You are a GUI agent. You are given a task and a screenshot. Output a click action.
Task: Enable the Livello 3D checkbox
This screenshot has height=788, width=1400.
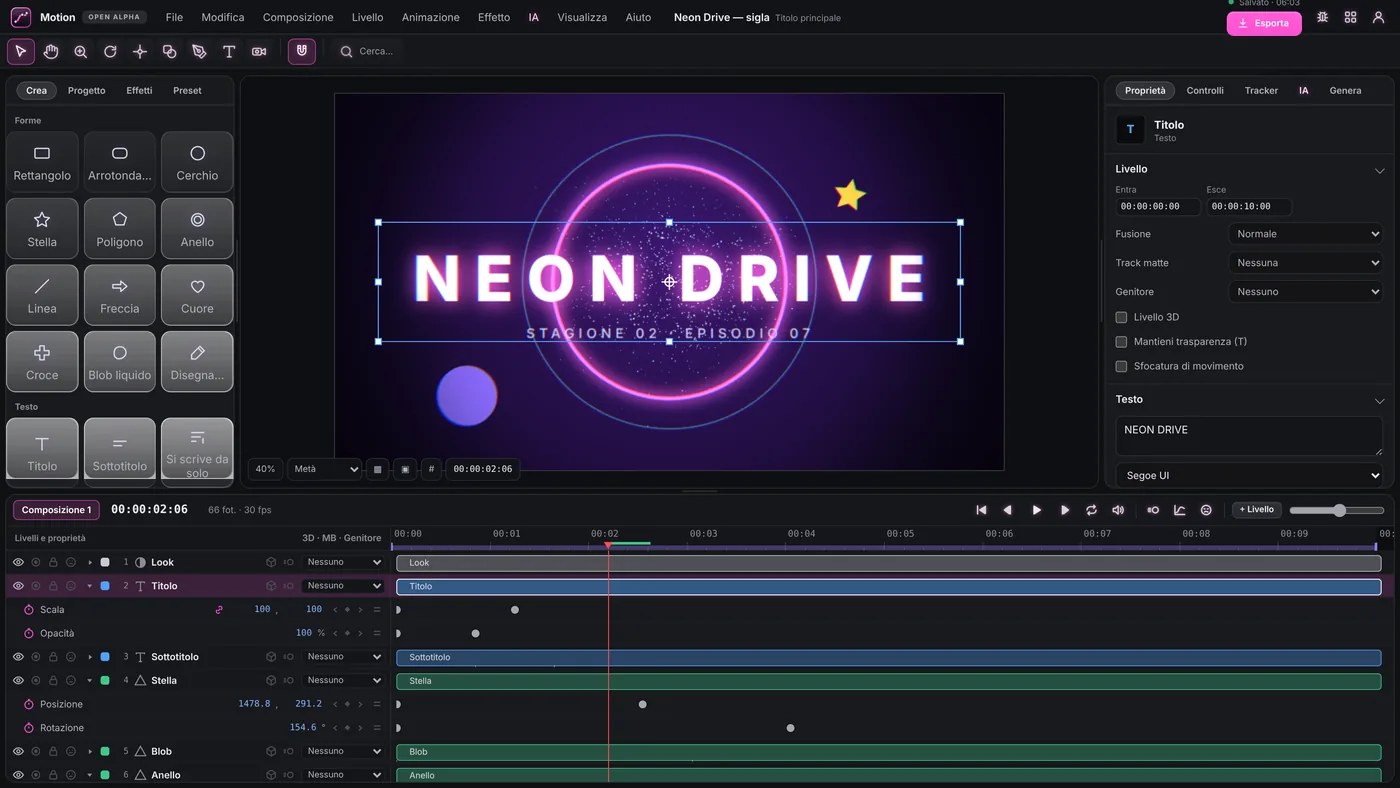click(x=1121, y=317)
